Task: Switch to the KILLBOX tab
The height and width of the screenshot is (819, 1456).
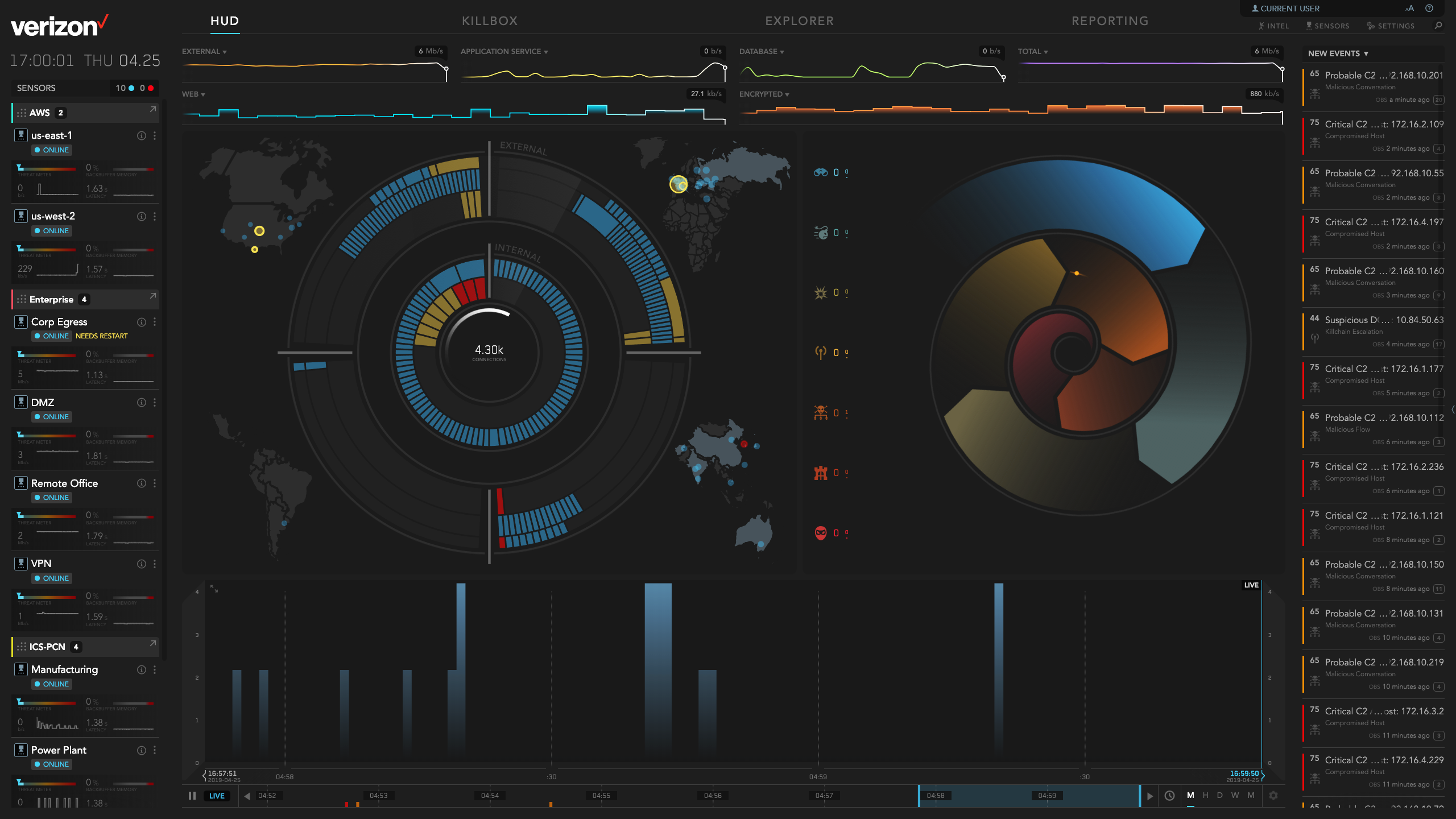Action: (x=490, y=20)
